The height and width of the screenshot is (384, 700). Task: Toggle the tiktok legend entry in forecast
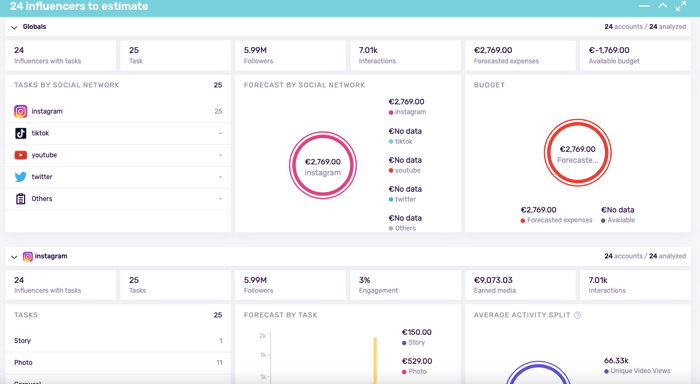[400, 142]
